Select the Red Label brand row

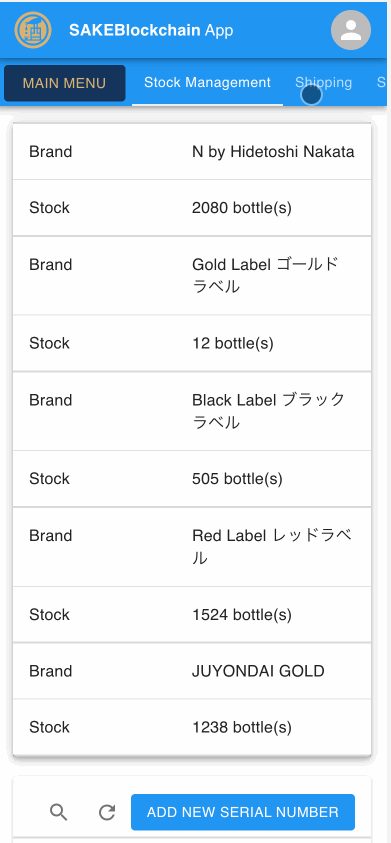pos(192,547)
